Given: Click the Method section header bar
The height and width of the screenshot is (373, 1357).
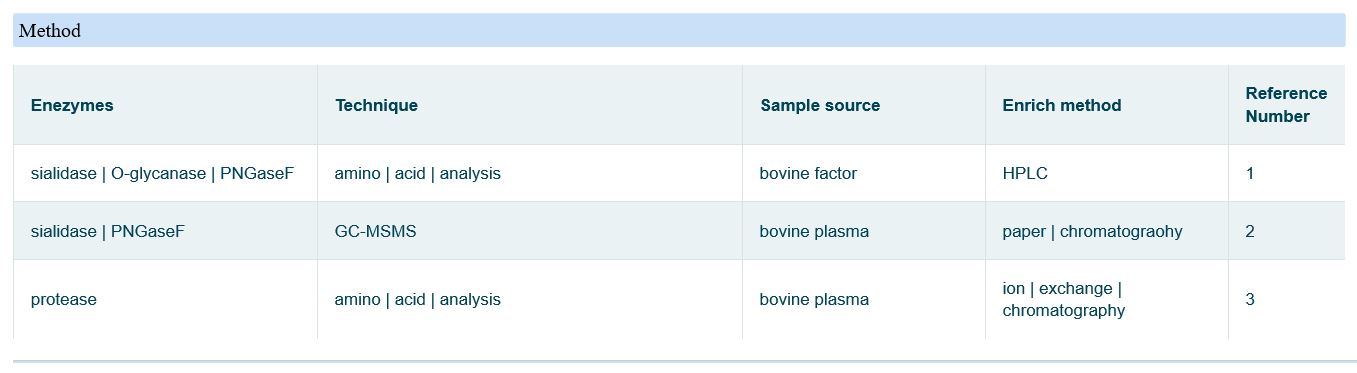Looking at the screenshot, I should (x=679, y=30).
